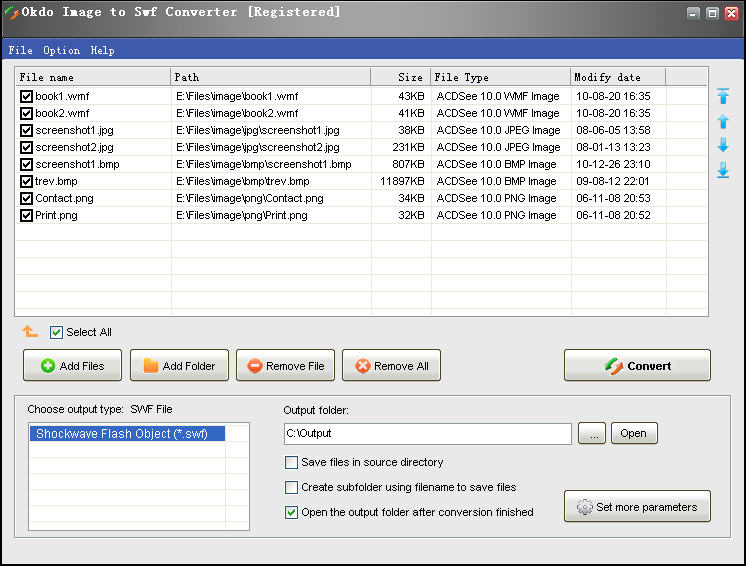Click the move down arrow icon
Viewport: 746px width, 566px height.
point(723,146)
